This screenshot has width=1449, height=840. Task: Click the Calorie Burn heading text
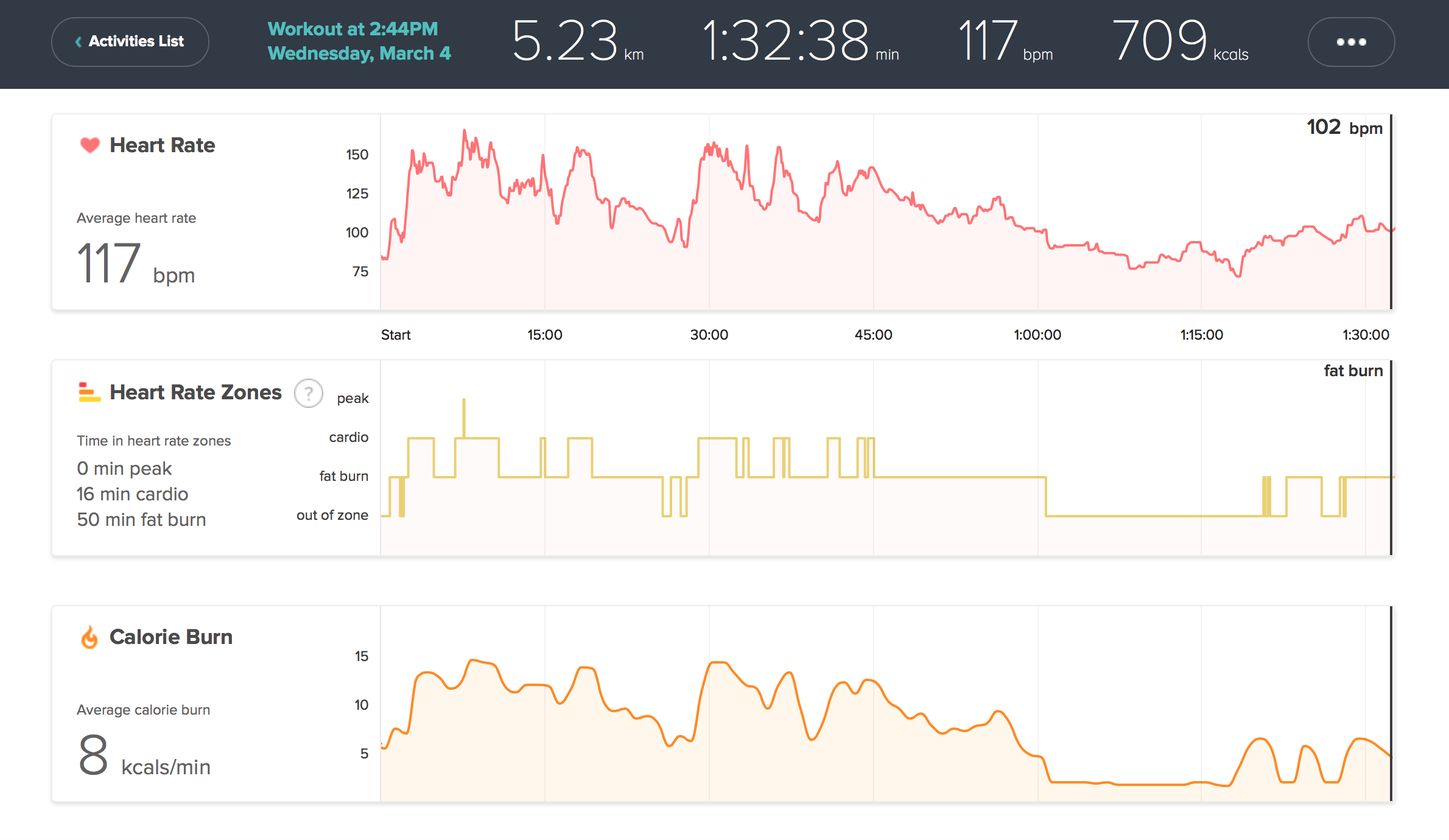tap(170, 637)
